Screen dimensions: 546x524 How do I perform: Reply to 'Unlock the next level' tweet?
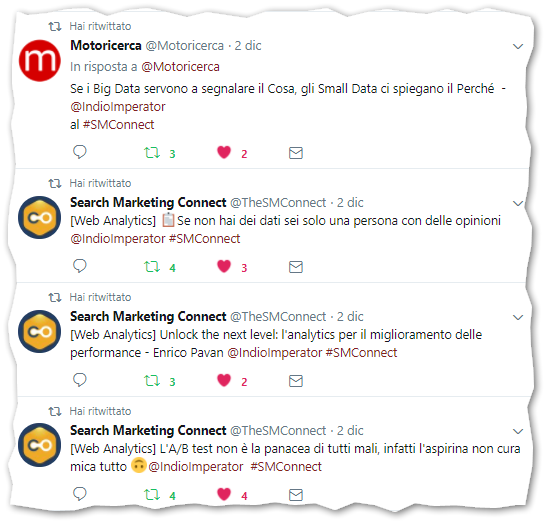pos(80,380)
